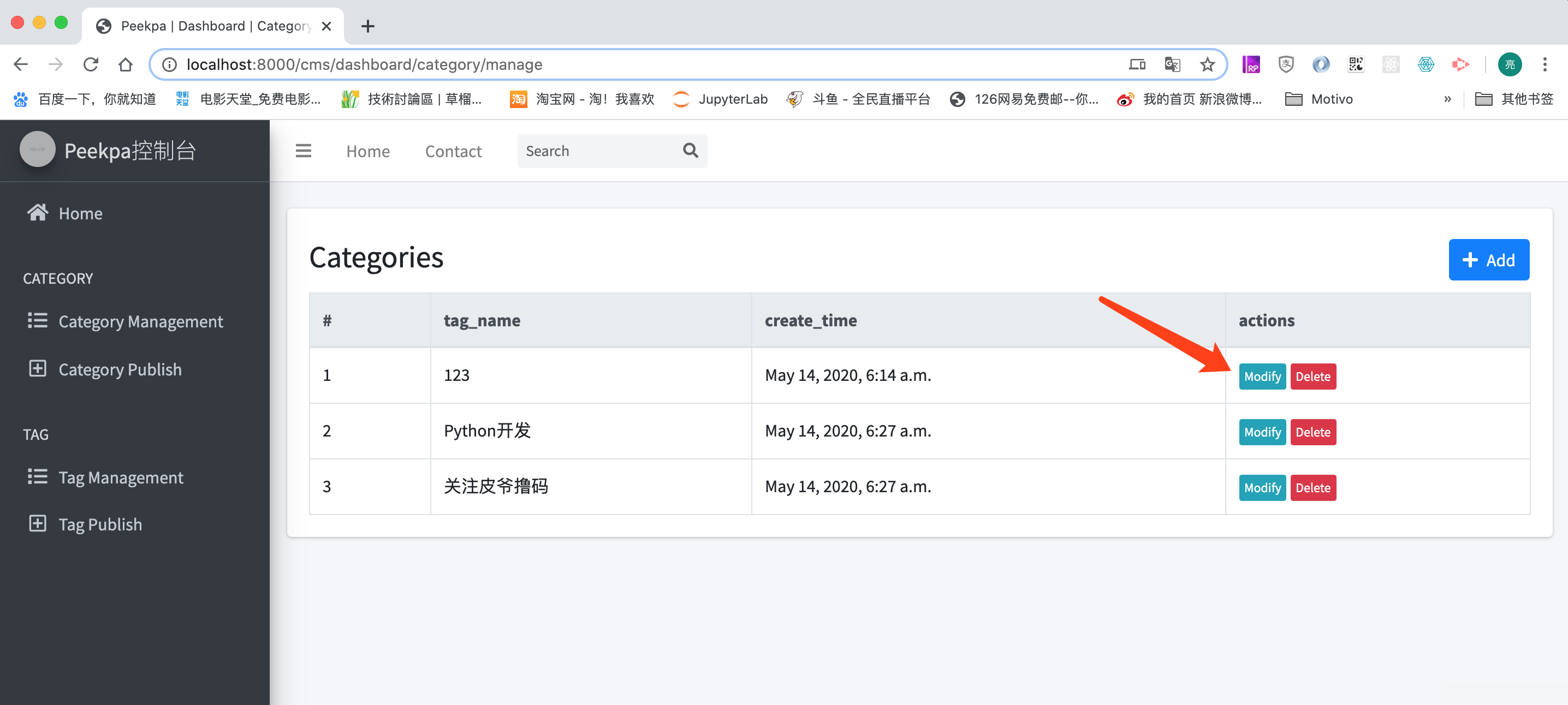This screenshot has height=705, width=1568.
Task: Open Tag Publish in sidebar
Action: [x=100, y=524]
